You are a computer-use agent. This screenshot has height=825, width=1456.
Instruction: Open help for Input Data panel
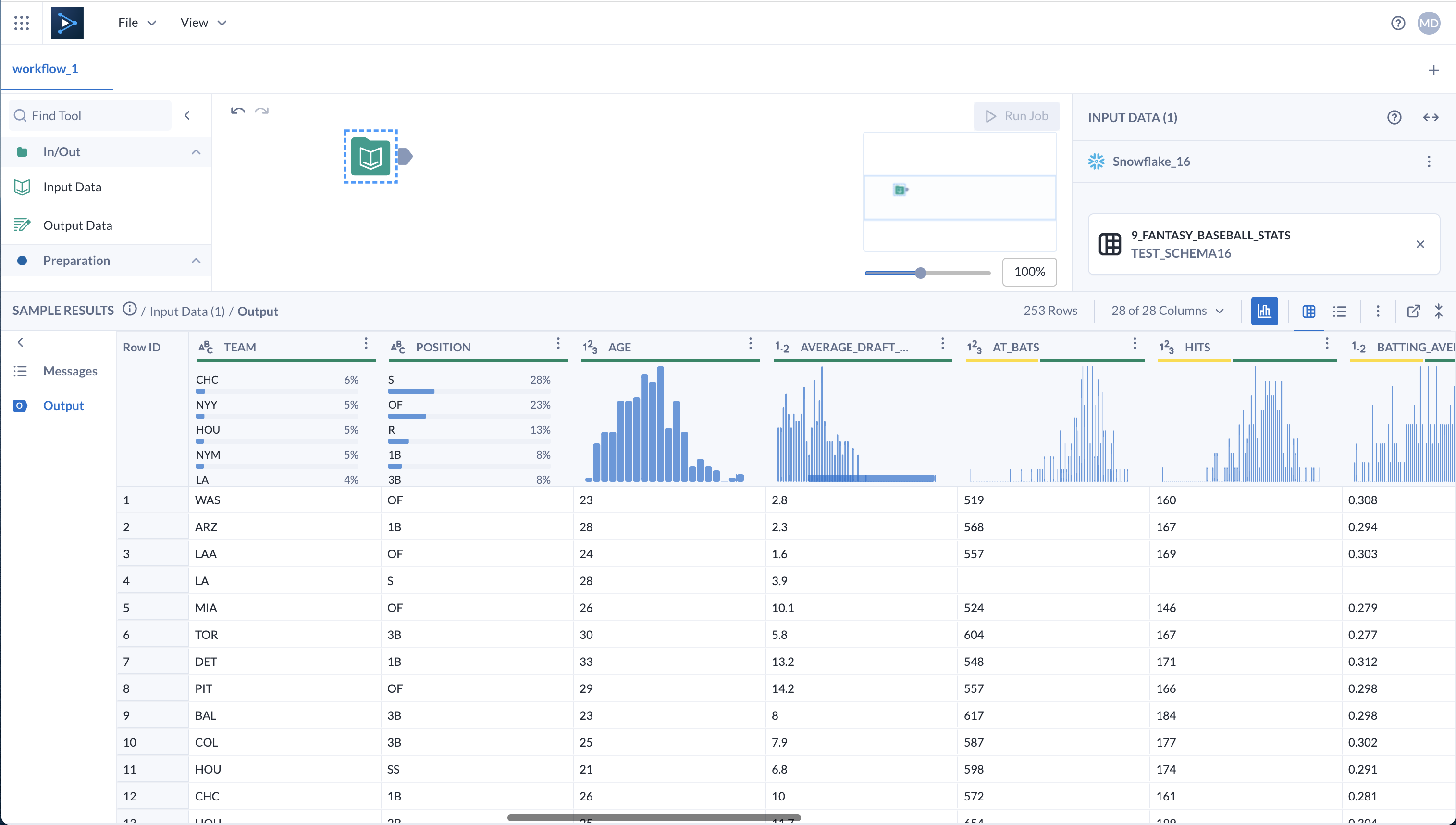[x=1394, y=117]
